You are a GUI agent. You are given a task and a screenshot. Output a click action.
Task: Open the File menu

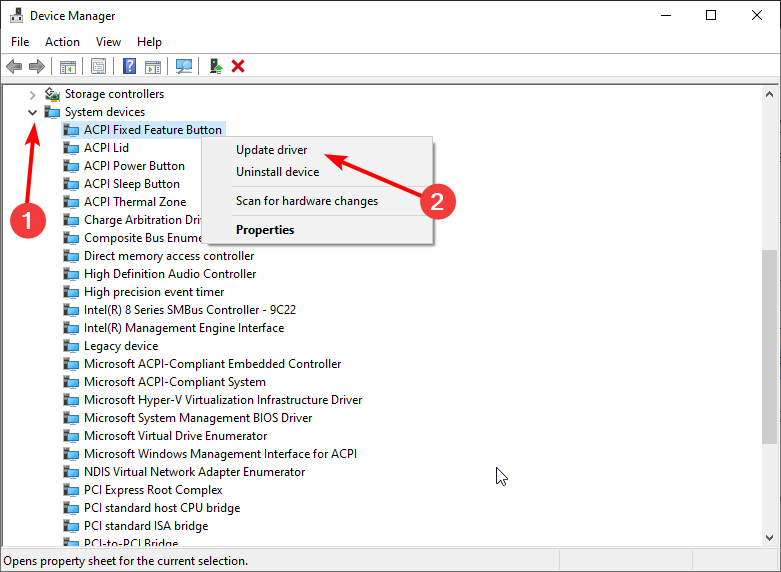[x=20, y=42]
